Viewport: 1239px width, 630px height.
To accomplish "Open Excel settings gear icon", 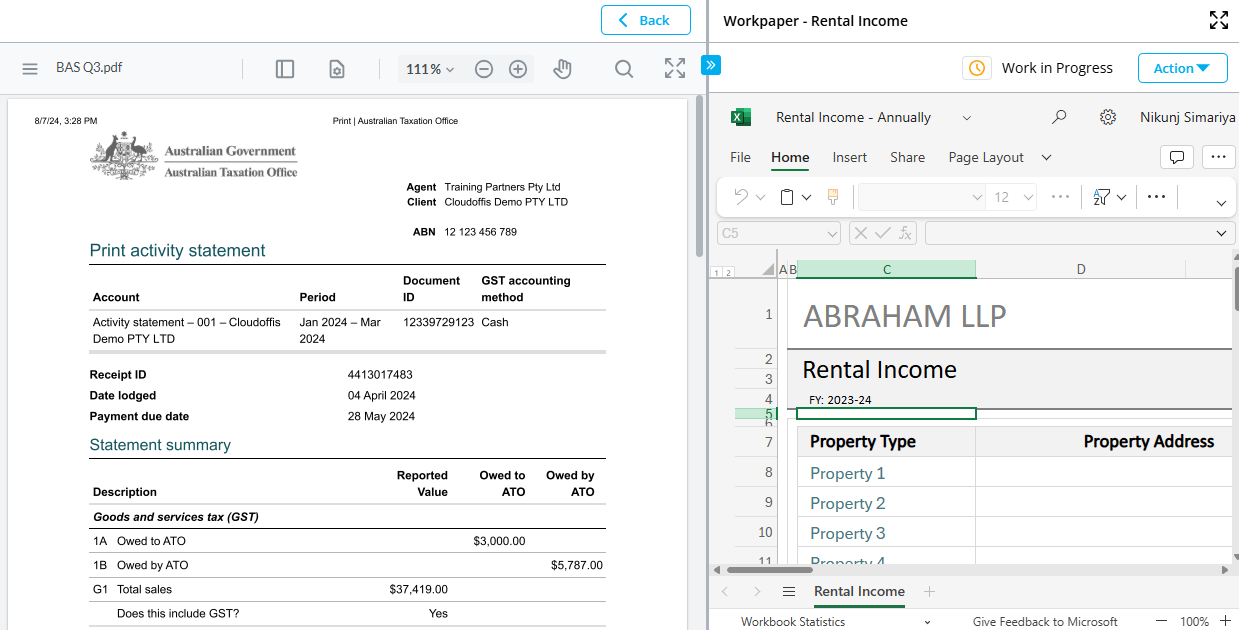I will point(1107,117).
